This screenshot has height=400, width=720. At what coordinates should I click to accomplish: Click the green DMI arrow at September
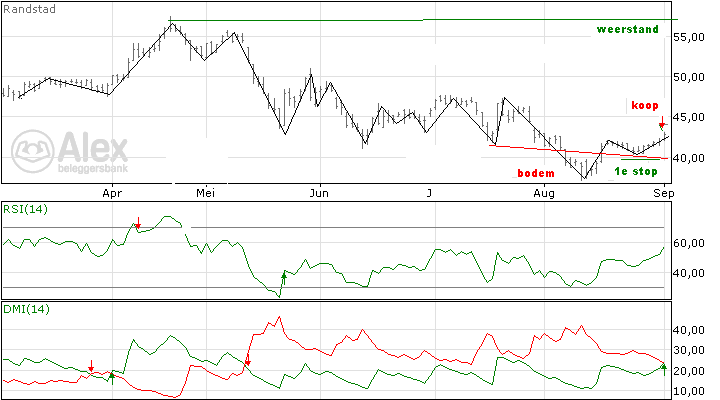point(664,370)
